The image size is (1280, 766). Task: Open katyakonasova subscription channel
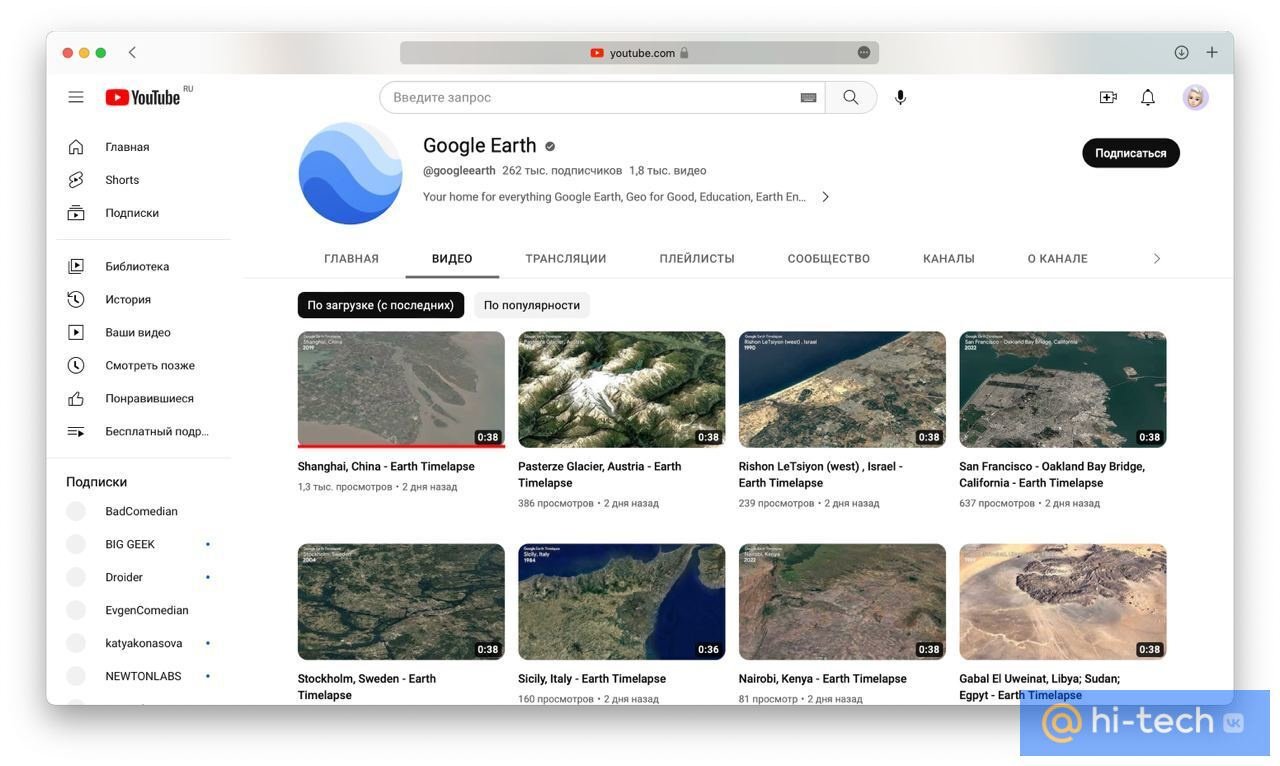[143, 643]
